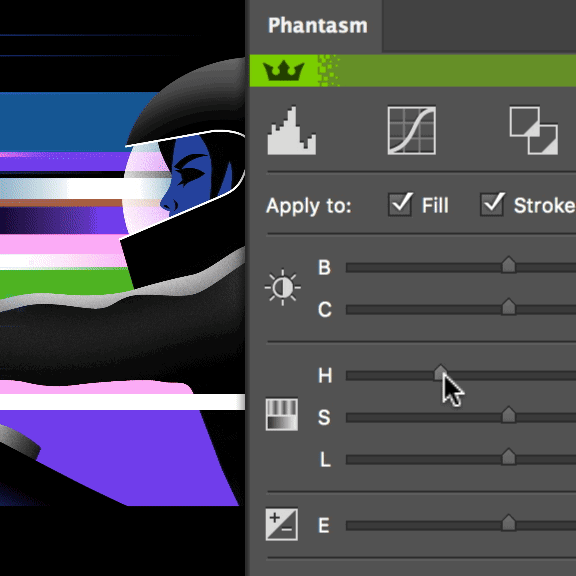Click the green stripe in the artwork

pos(64,283)
